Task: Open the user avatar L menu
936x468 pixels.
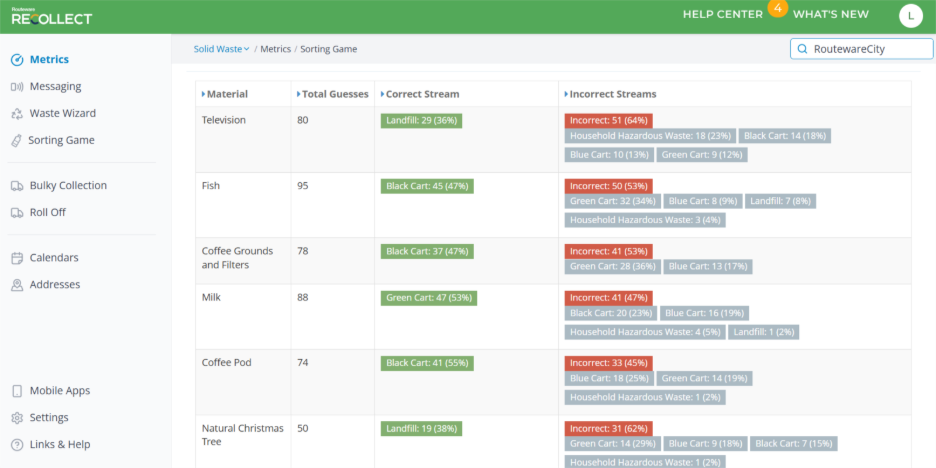Action: (x=910, y=16)
